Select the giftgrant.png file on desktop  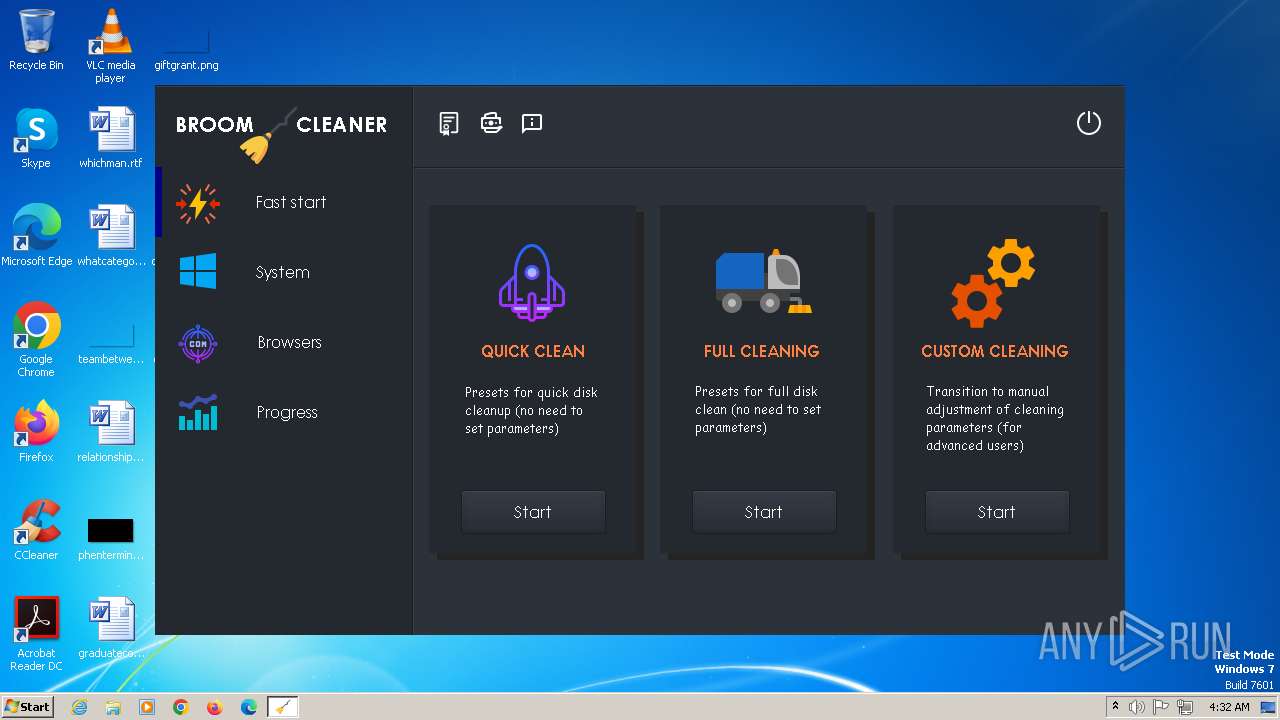pyautogui.click(x=186, y=46)
